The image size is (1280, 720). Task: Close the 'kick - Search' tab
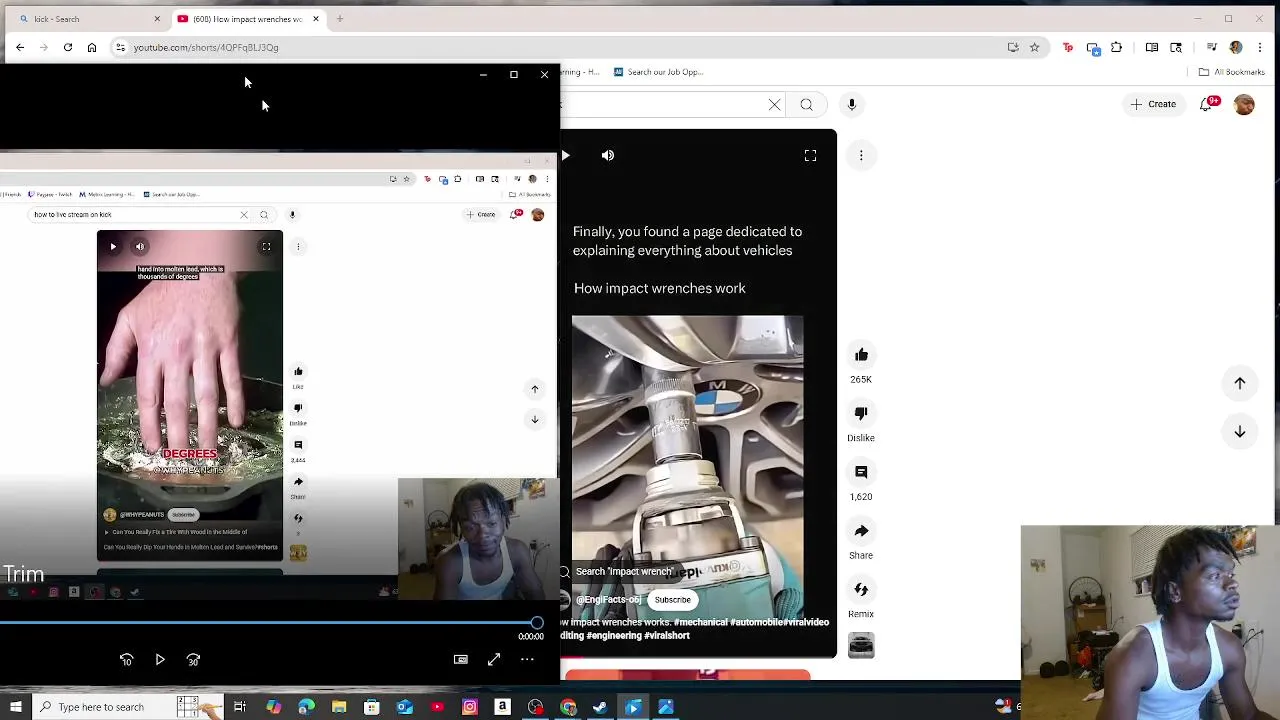point(157,19)
